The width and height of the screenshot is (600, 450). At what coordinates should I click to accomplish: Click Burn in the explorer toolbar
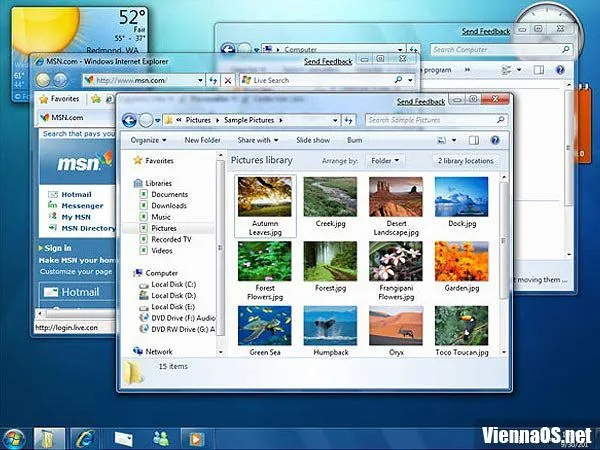tap(354, 140)
